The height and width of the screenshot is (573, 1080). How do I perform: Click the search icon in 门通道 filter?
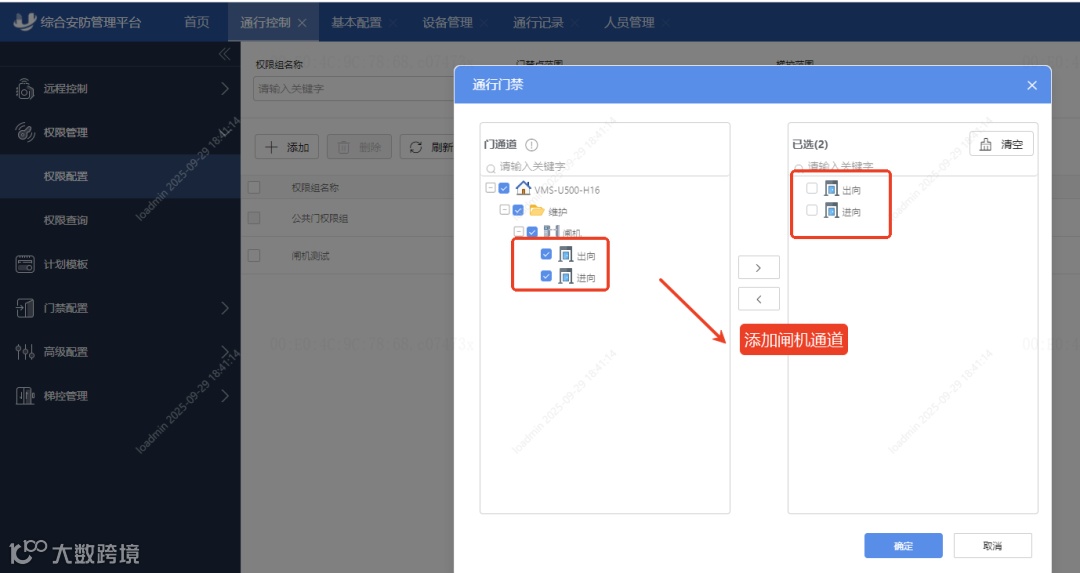(x=490, y=167)
